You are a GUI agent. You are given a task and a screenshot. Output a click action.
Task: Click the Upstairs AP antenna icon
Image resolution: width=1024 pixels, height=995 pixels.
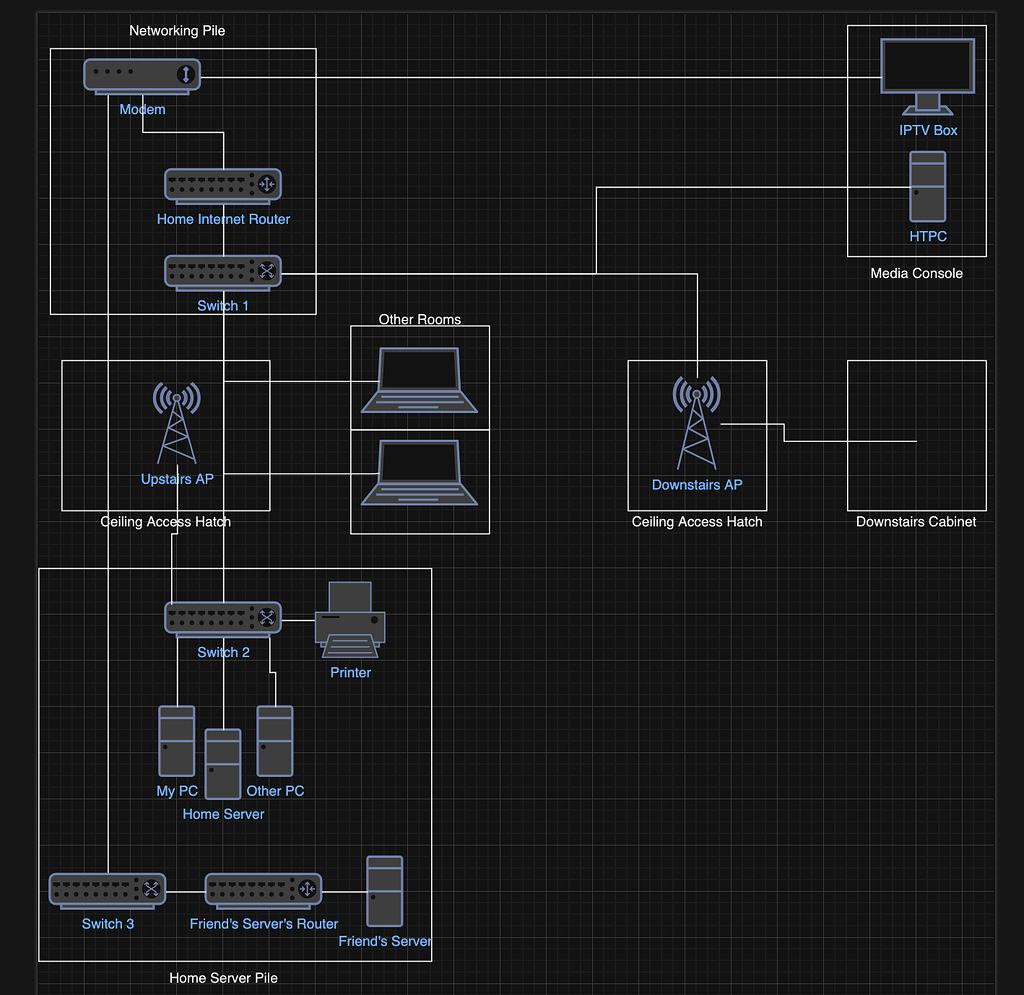(177, 423)
